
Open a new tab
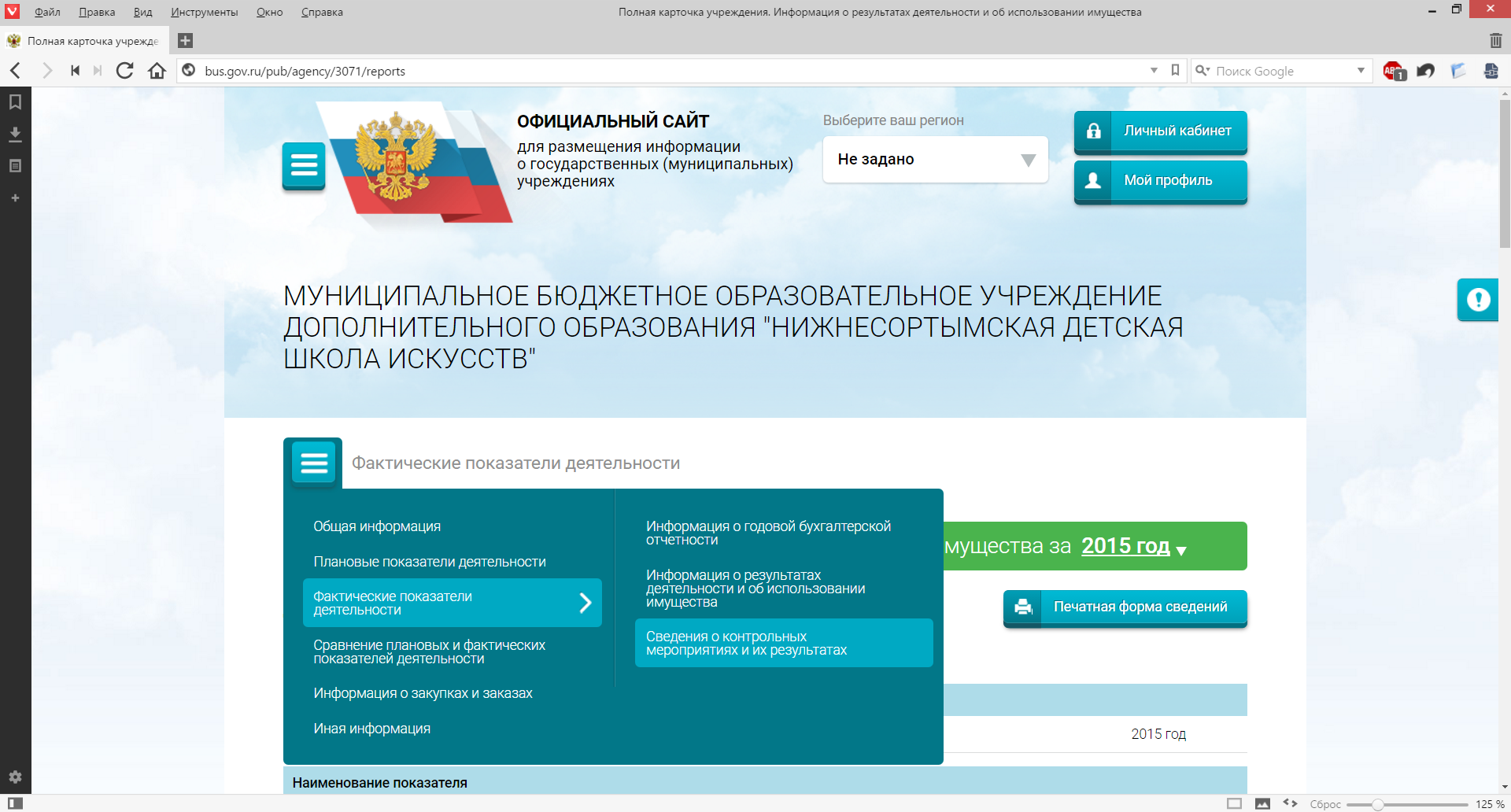186,40
